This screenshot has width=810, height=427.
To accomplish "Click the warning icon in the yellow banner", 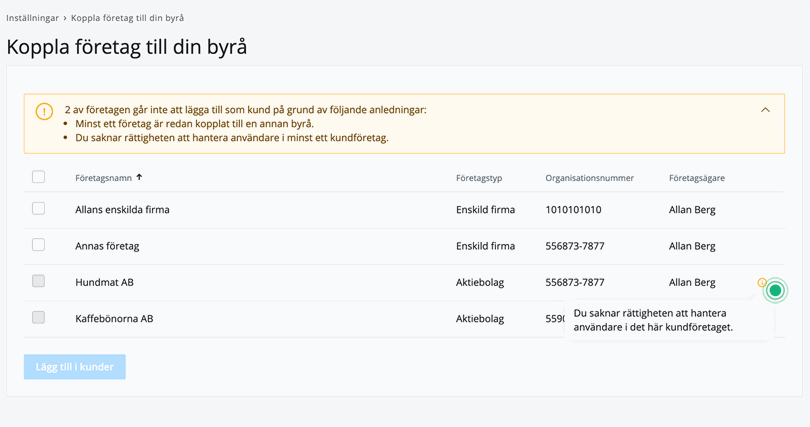I will pos(44,111).
